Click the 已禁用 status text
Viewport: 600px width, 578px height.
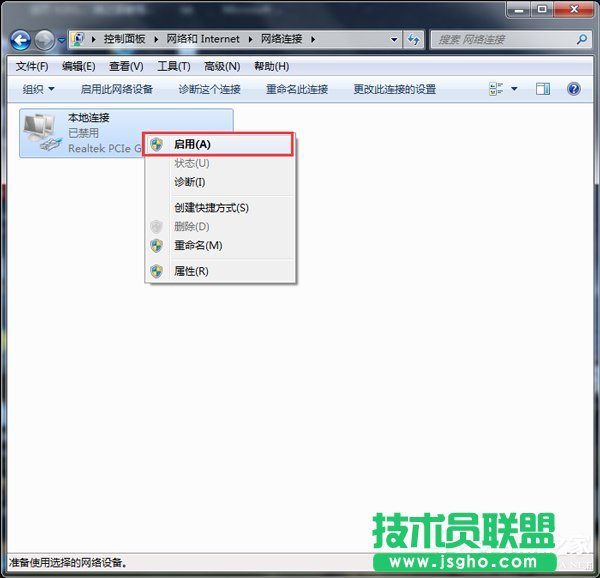(83, 133)
